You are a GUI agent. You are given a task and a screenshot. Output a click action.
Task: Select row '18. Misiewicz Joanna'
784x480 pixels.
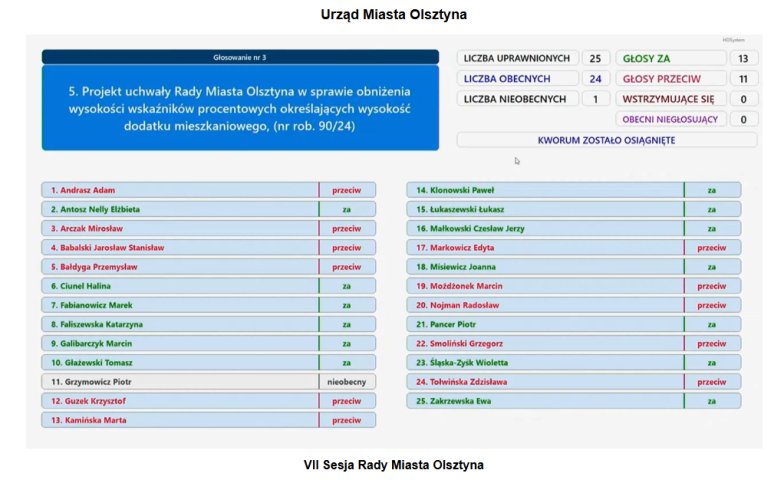pyautogui.click(x=574, y=266)
